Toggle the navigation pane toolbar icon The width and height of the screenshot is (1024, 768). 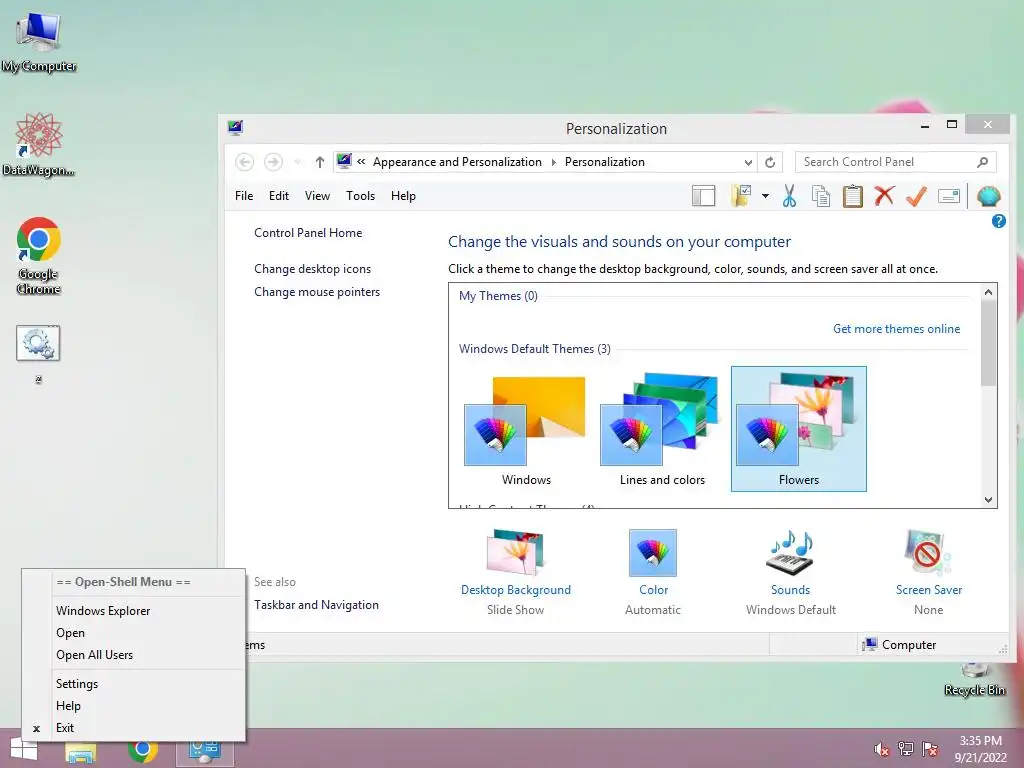click(x=703, y=196)
